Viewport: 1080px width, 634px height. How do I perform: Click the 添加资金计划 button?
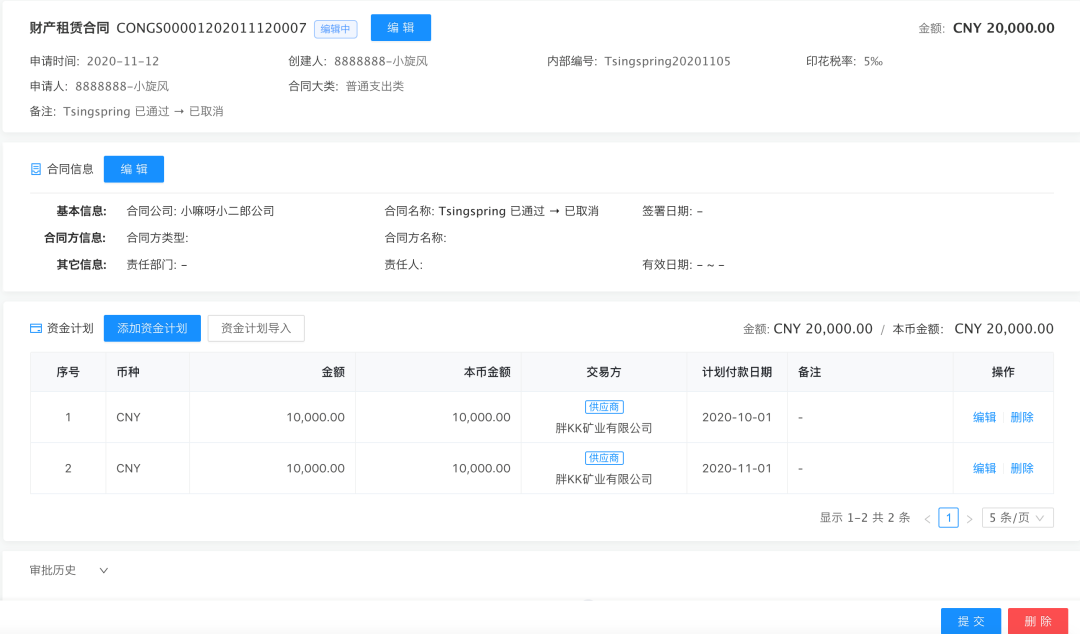point(152,328)
